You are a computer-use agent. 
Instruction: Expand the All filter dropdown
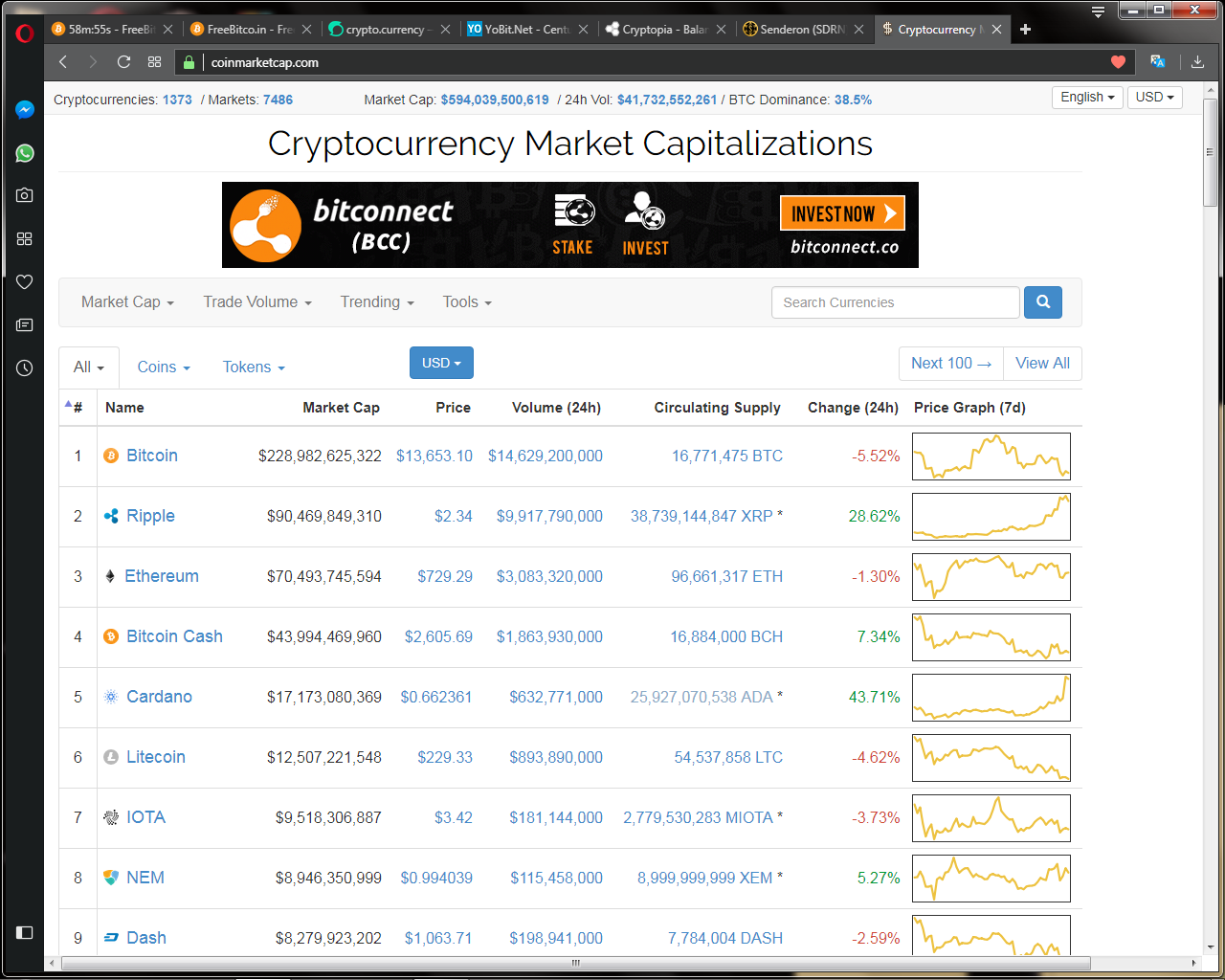[x=89, y=367]
